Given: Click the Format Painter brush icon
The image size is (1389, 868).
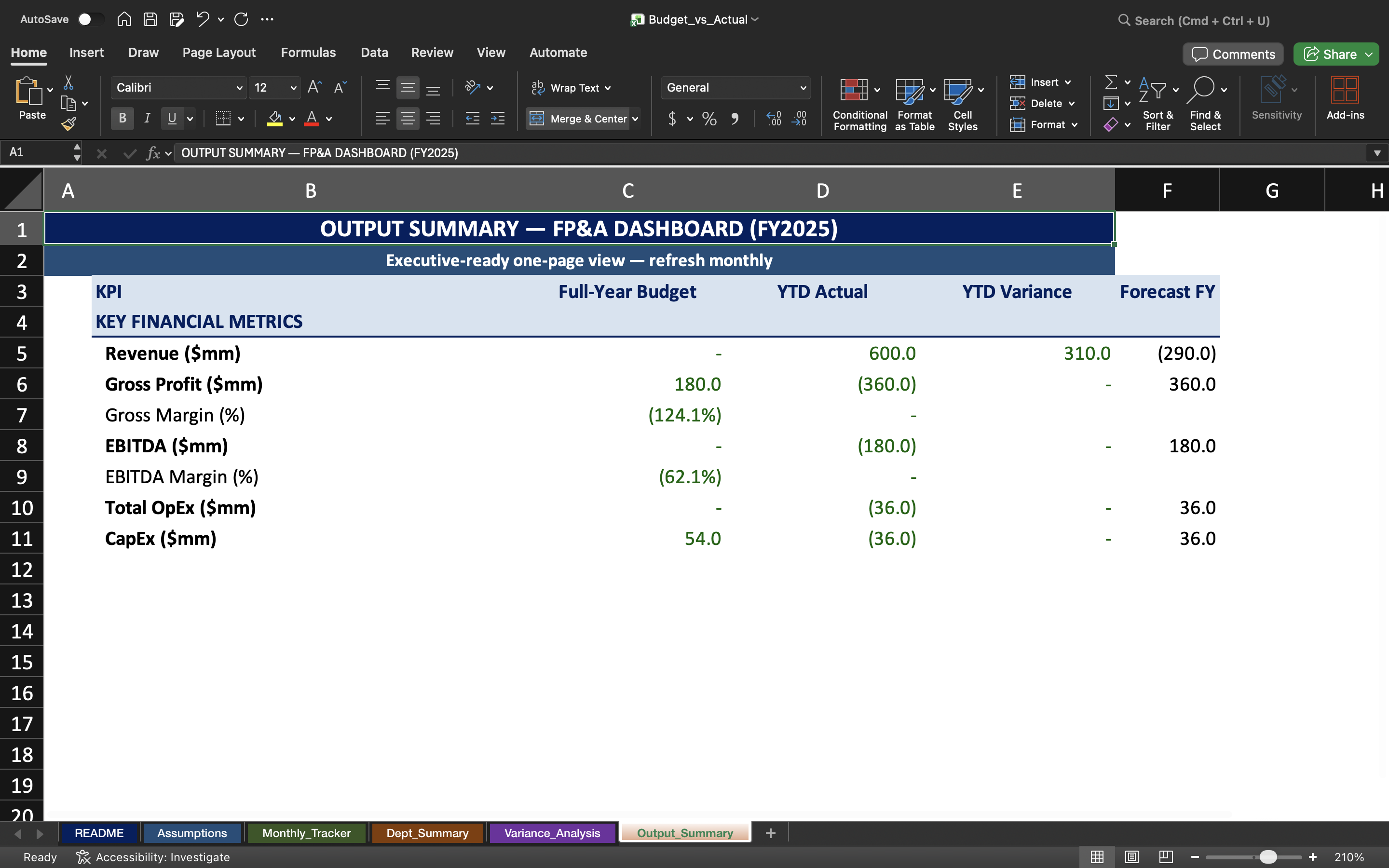Looking at the screenshot, I should (68, 124).
